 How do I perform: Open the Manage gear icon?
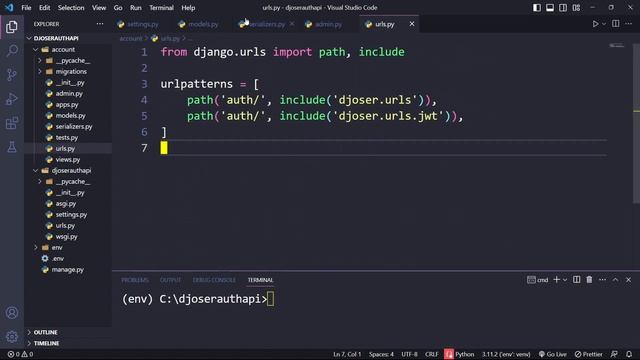click(12, 337)
